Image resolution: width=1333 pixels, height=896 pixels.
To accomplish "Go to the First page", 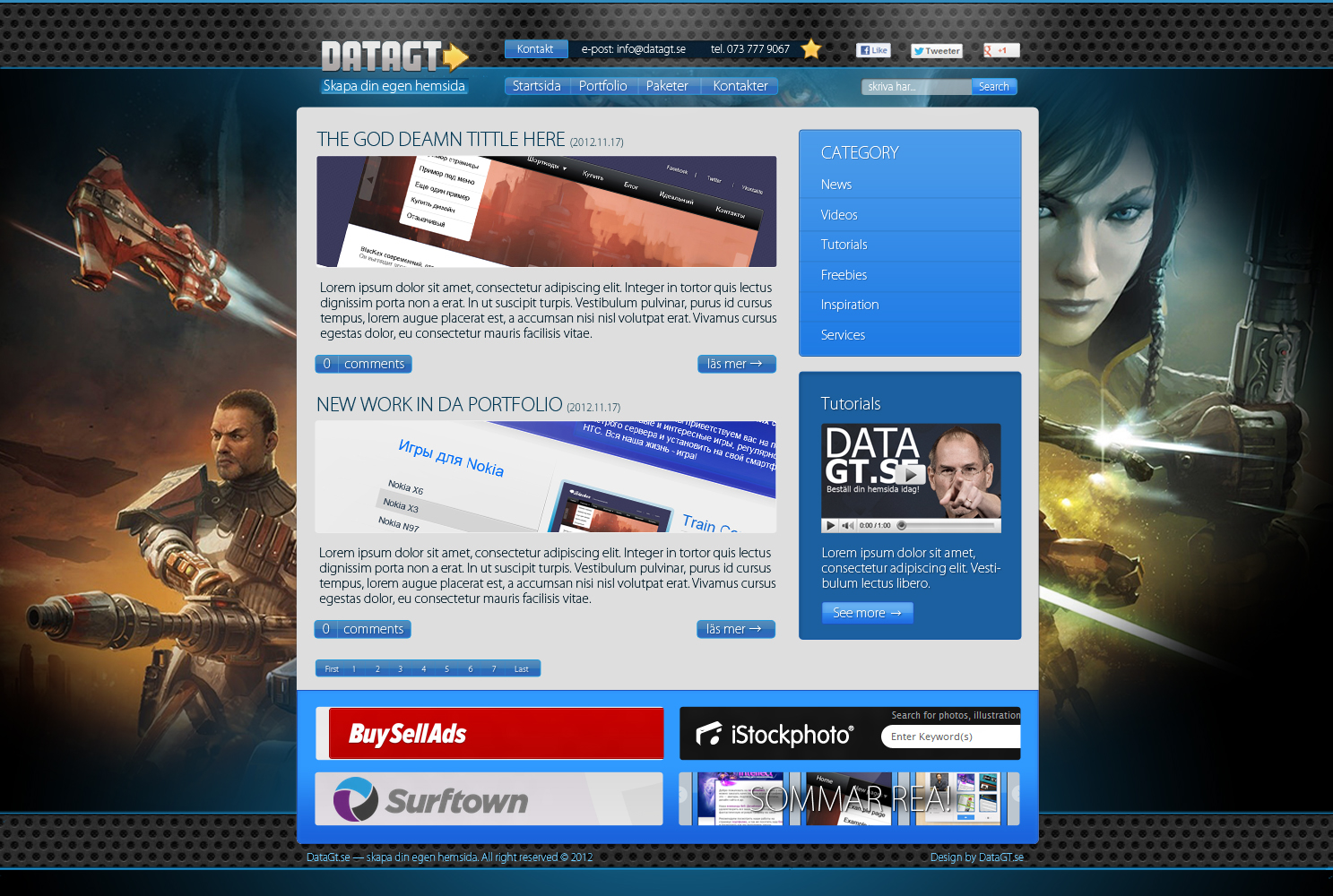I will (332, 668).
